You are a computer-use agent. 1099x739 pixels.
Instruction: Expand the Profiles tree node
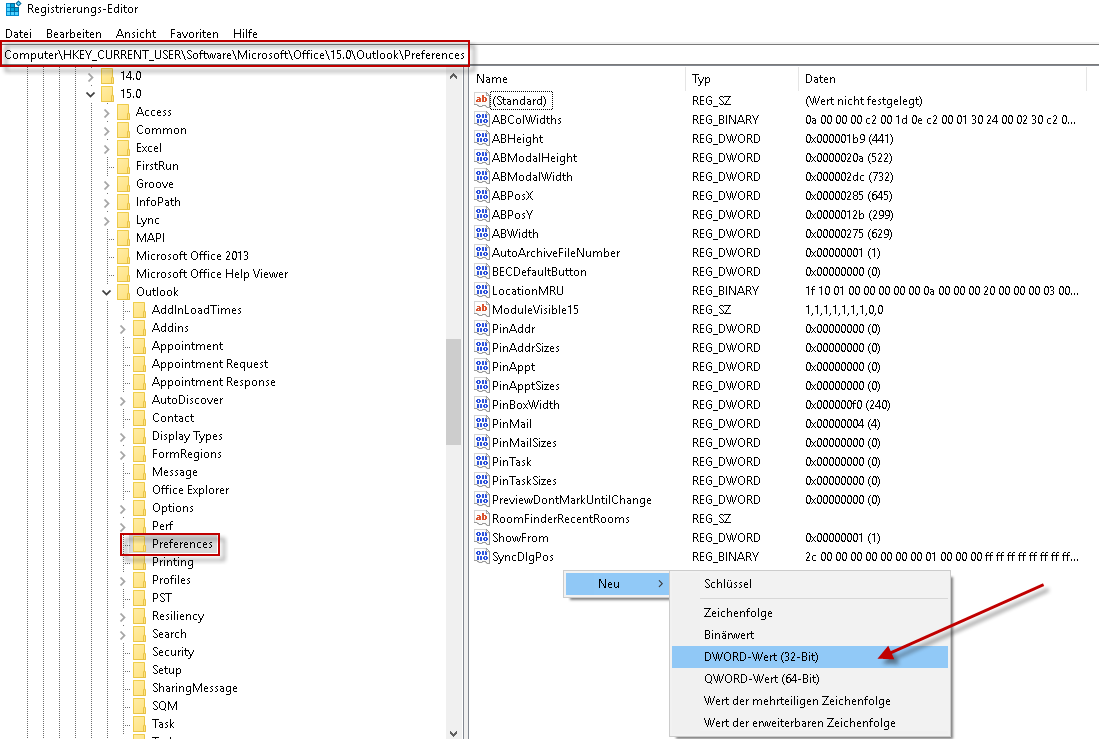coord(123,581)
